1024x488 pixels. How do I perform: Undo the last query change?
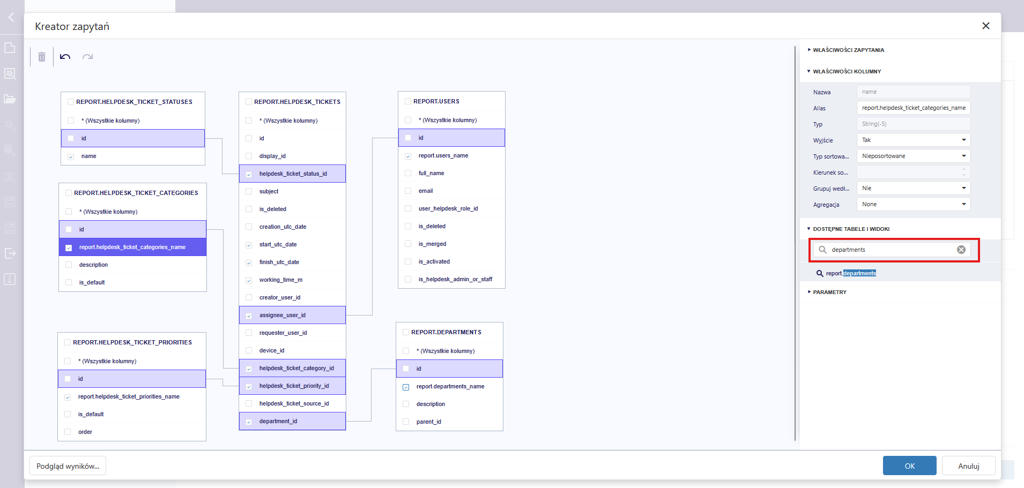point(65,57)
